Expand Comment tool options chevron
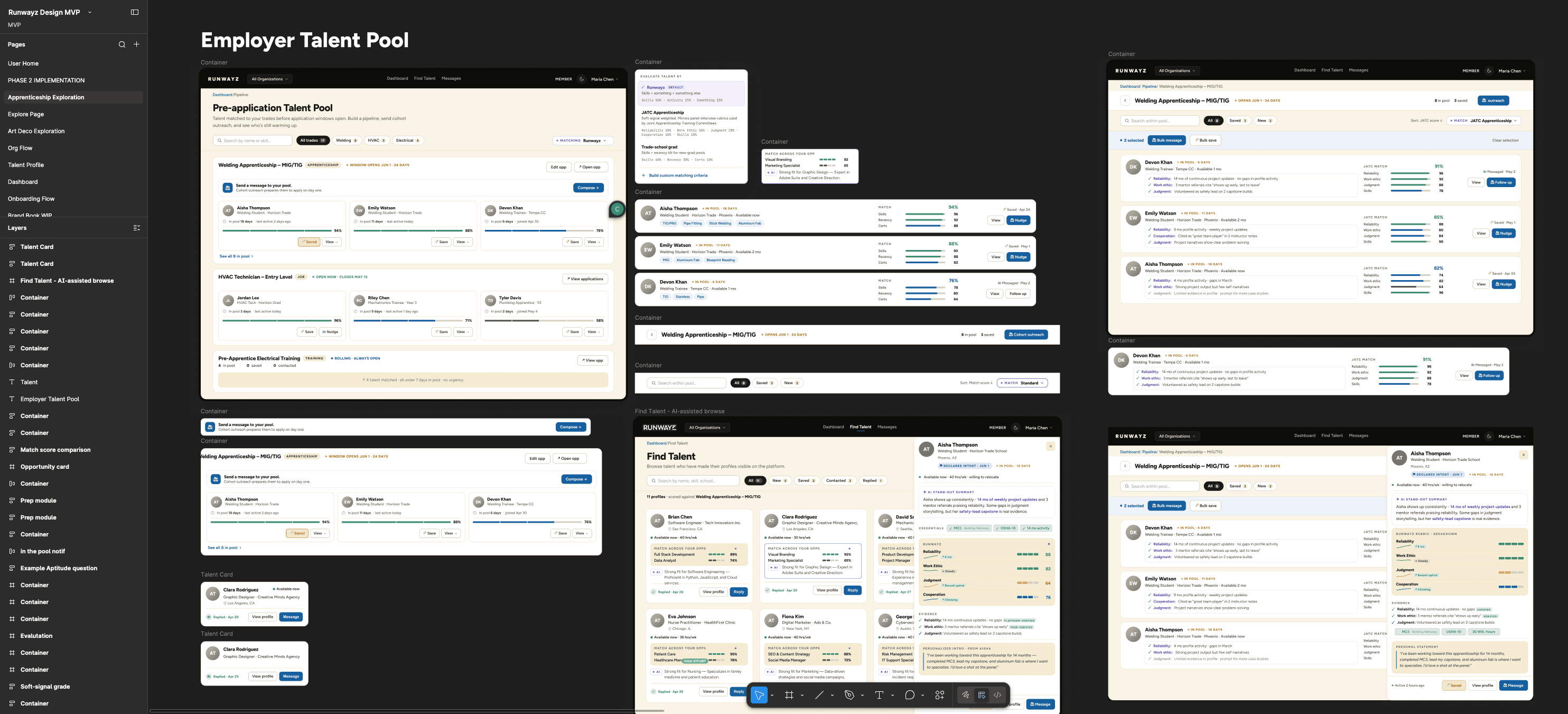This screenshot has width=1568, height=714. [923, 695]
